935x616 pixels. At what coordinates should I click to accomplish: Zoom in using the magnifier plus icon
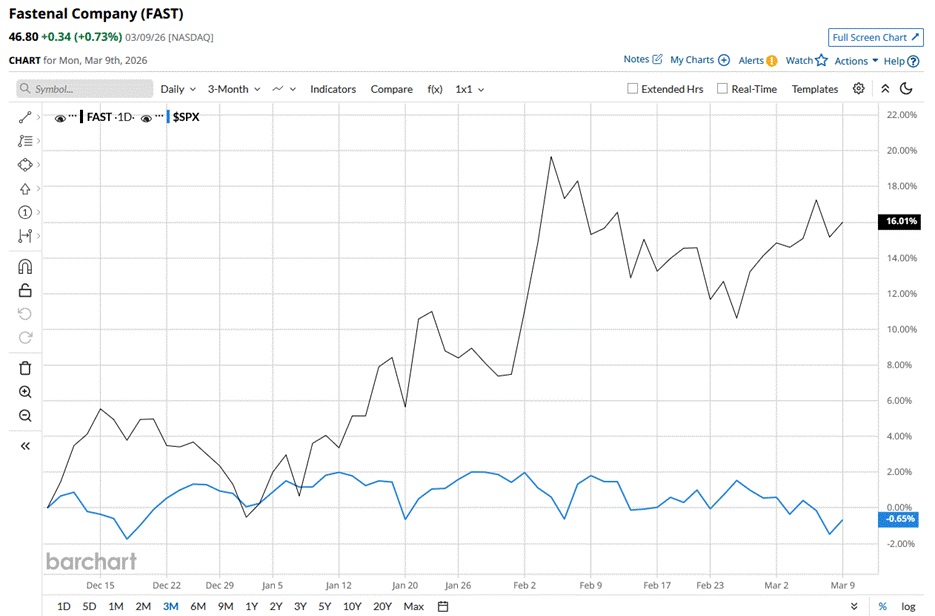click(25, 392)
